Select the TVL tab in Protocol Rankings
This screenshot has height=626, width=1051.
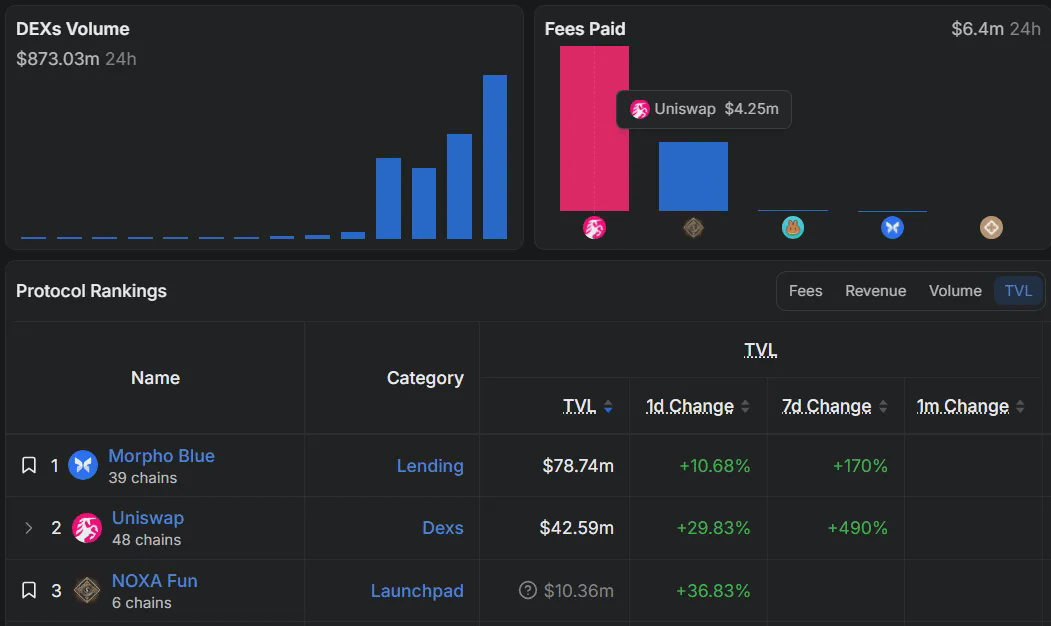coord(1018,291)
